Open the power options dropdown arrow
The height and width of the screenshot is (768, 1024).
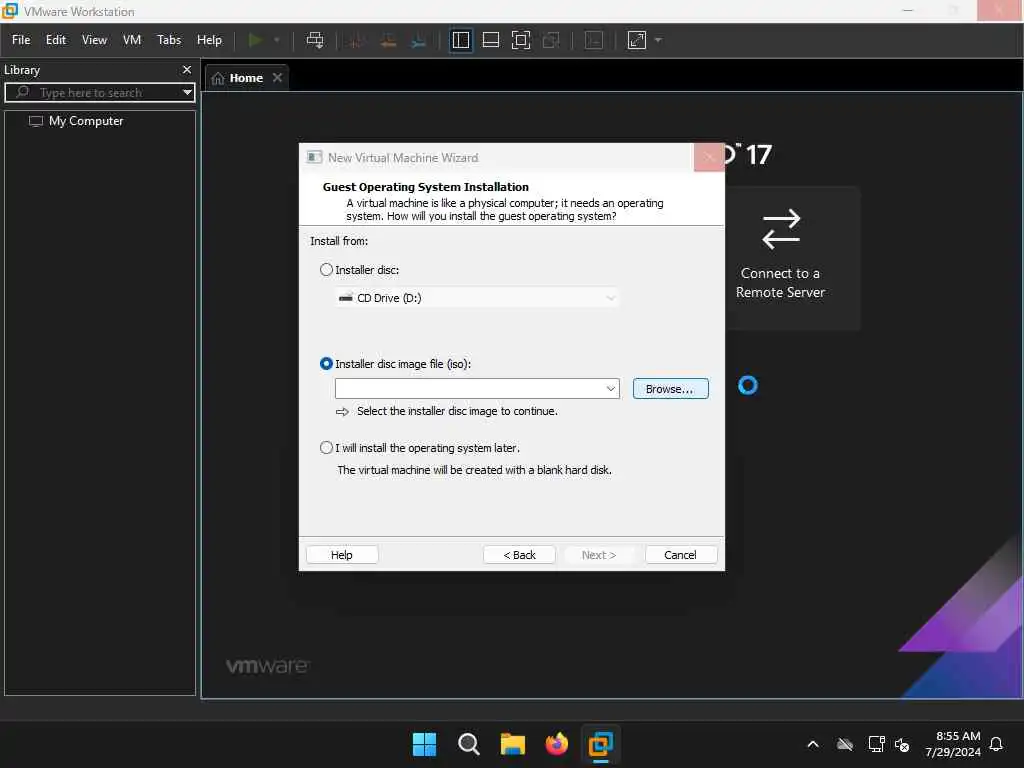[x=277, y=40]
